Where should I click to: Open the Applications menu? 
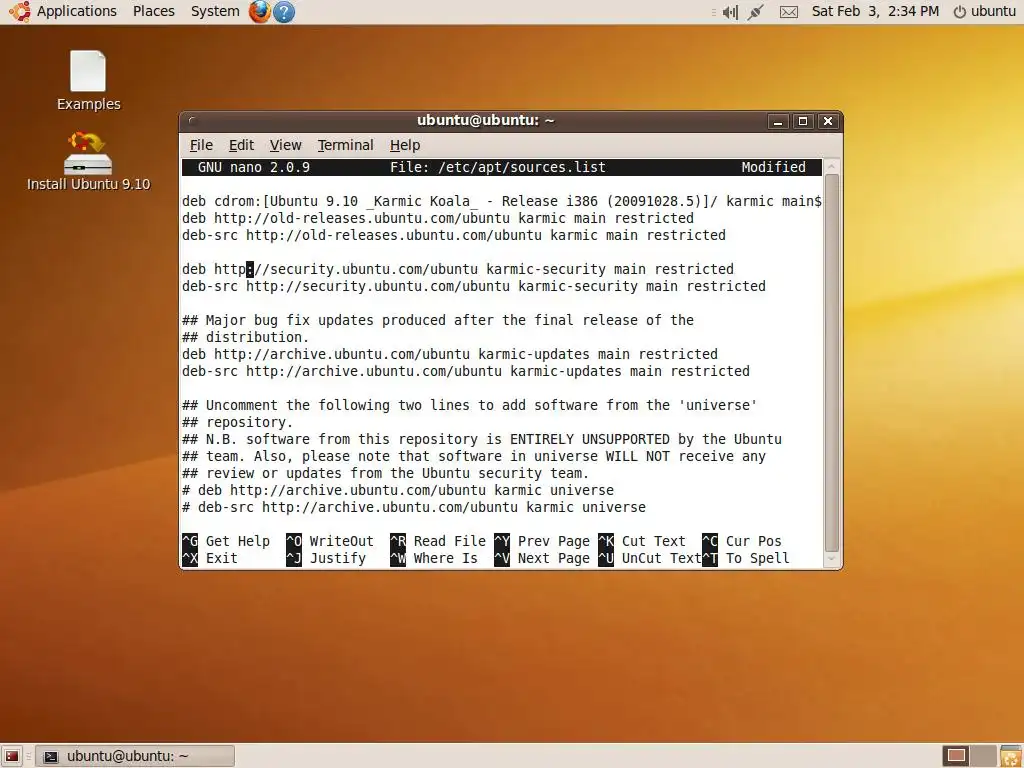point(63,11)
